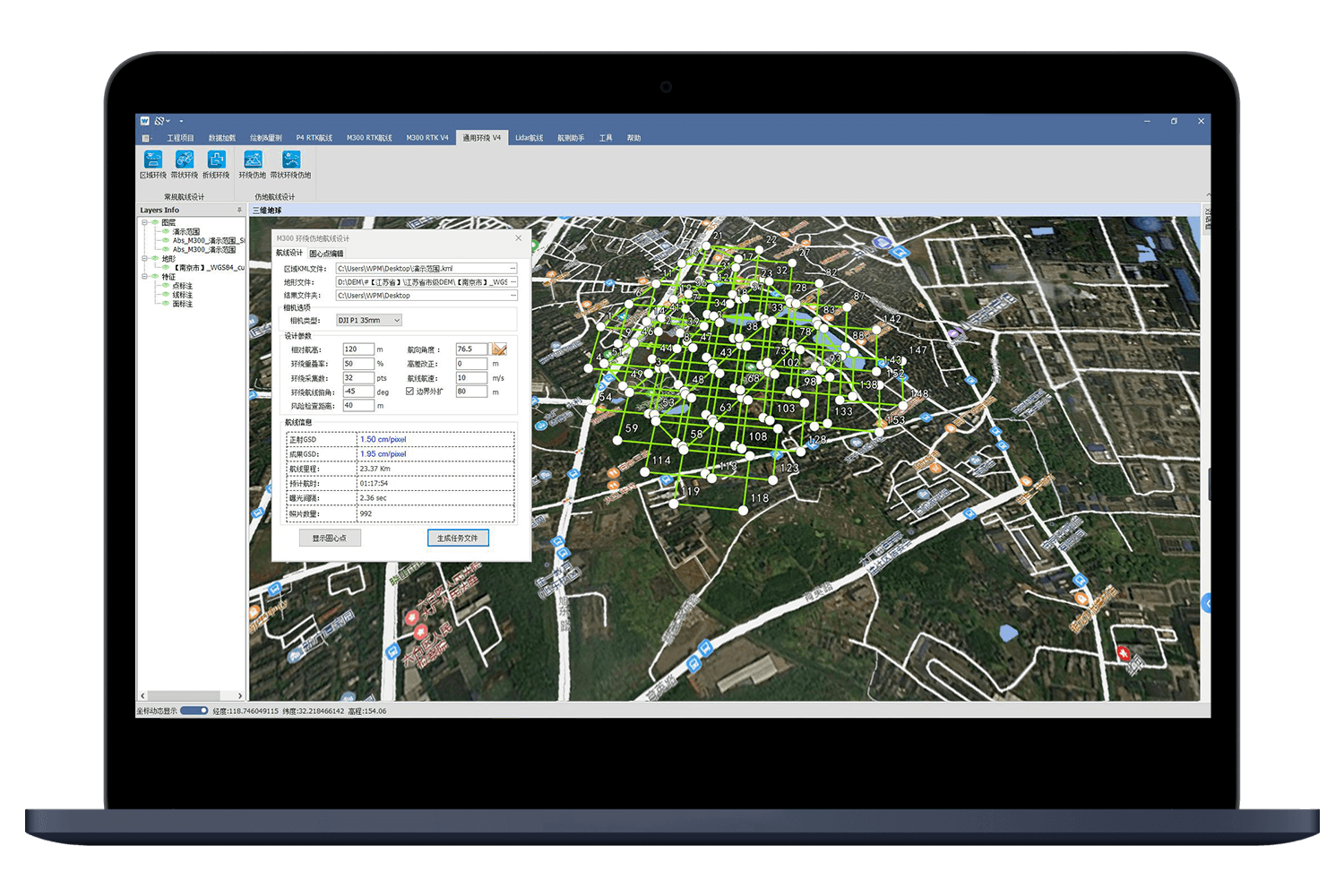Collapse the 图层 tree node
This screenshot has width=1344, height=896.
(144, 222)
